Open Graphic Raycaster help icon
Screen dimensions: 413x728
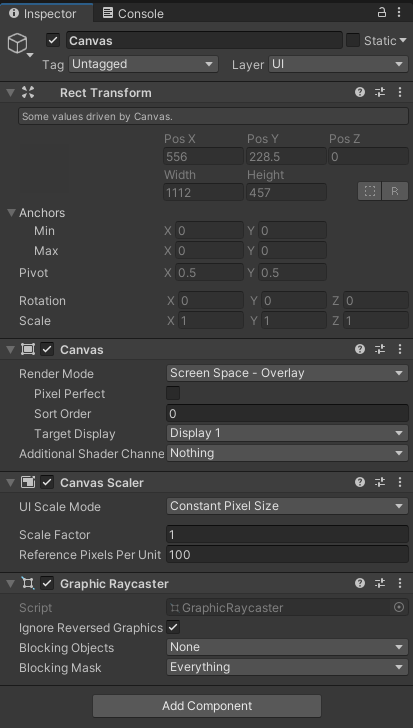click(360, 583)
